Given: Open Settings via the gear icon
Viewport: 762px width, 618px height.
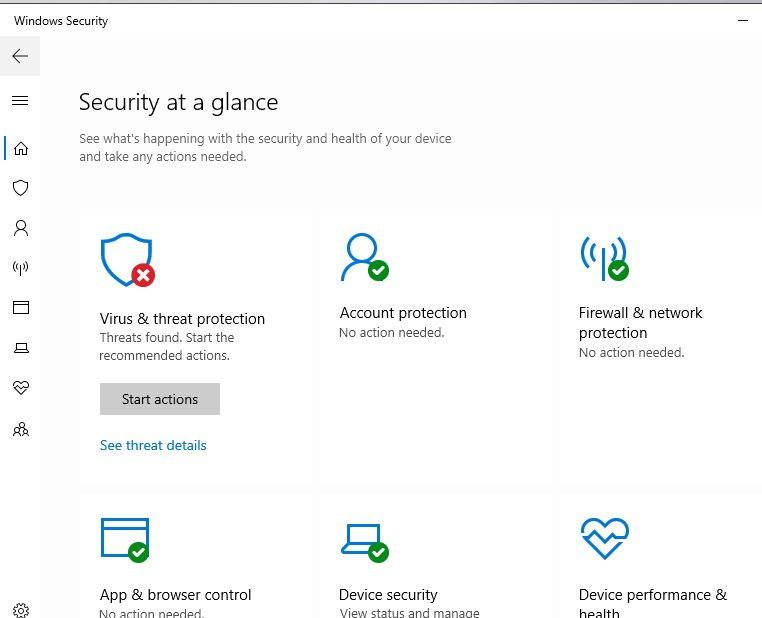Looking at the screenshot, I should (21, 610).
